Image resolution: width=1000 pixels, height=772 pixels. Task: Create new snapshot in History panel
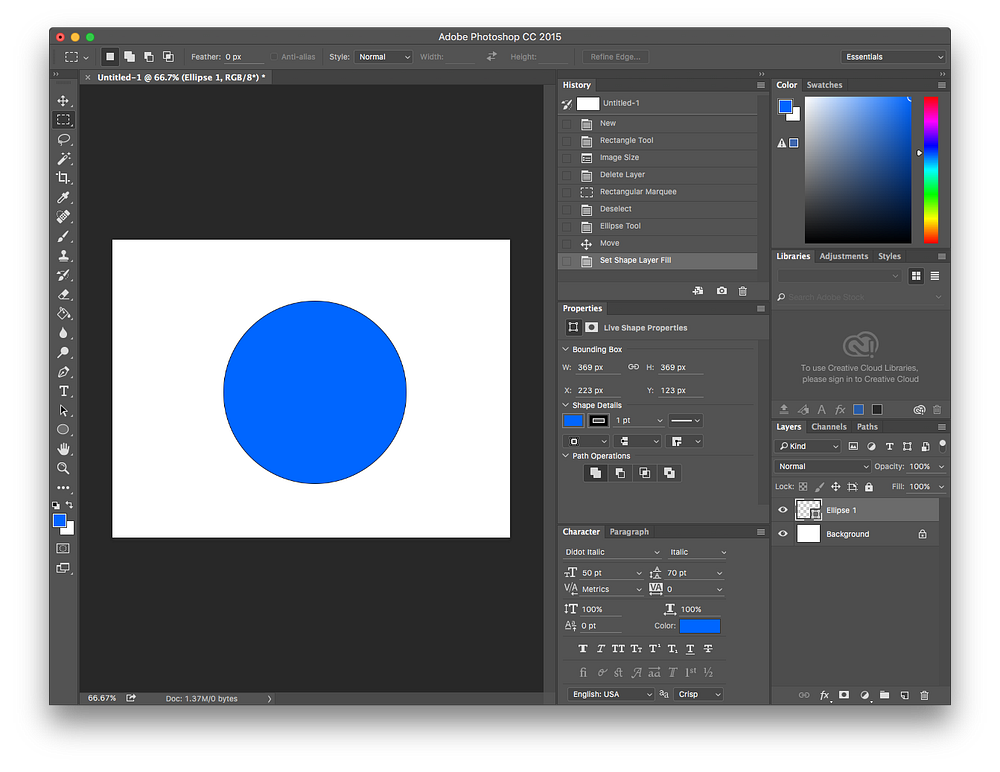tap(721, 291)
